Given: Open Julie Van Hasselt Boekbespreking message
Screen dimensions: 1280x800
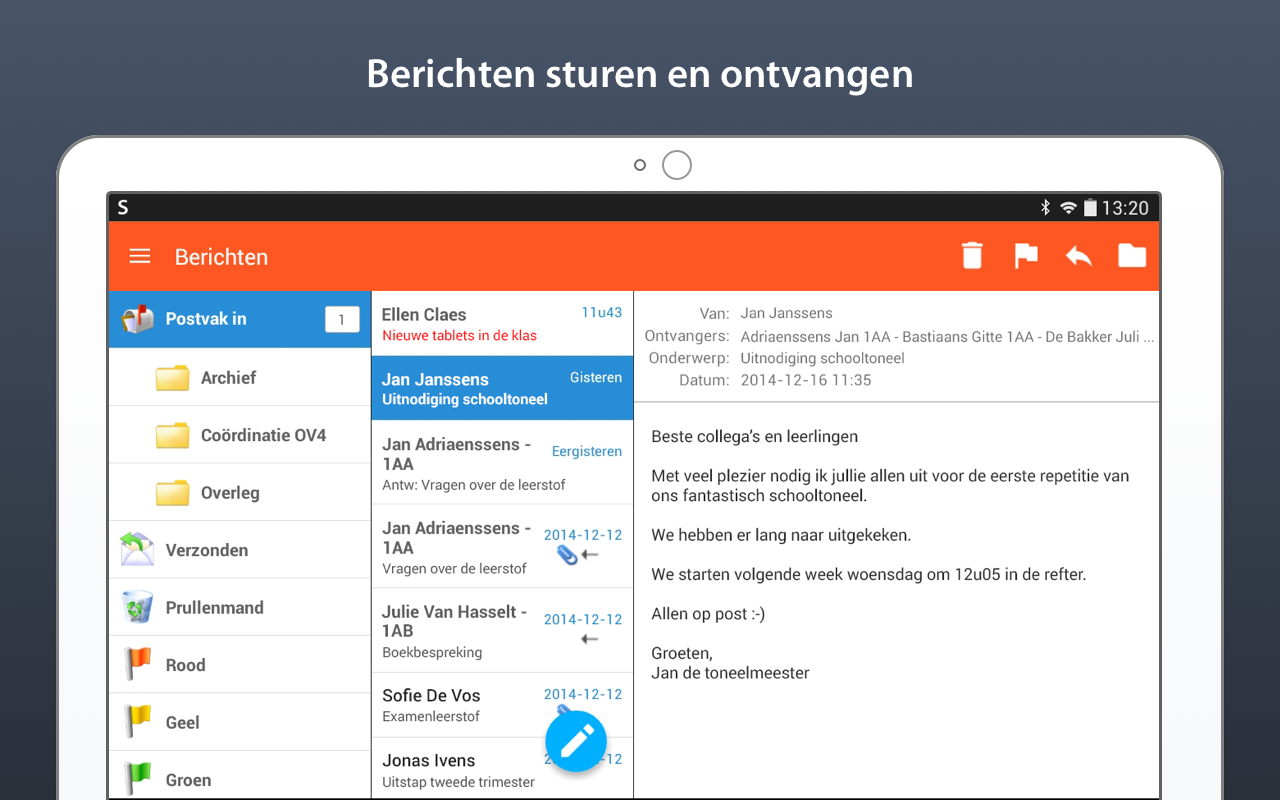Looking at the screenshot, I should click(x=502, y=630).
